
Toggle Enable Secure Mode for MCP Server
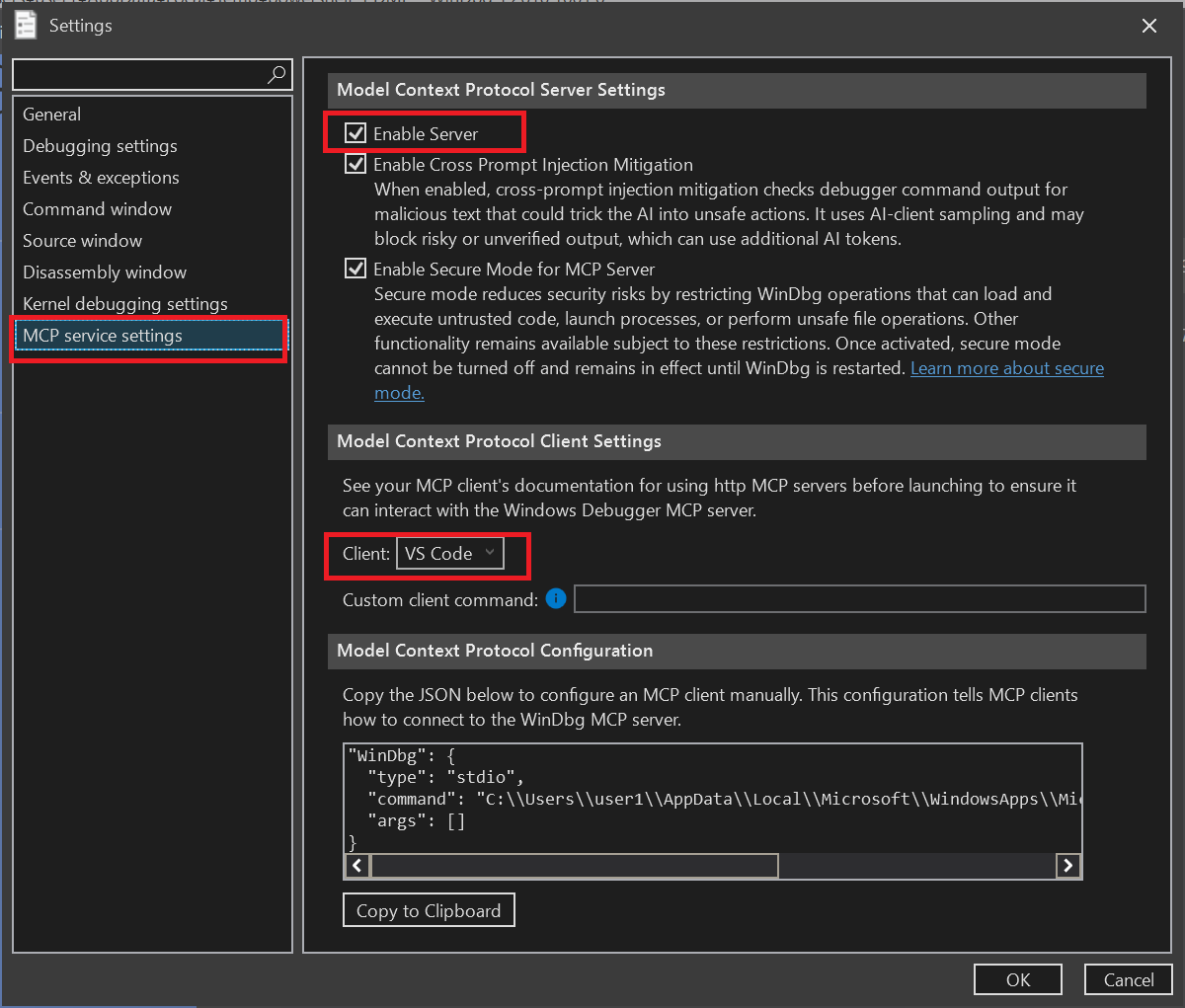click(x=355, y=269)
